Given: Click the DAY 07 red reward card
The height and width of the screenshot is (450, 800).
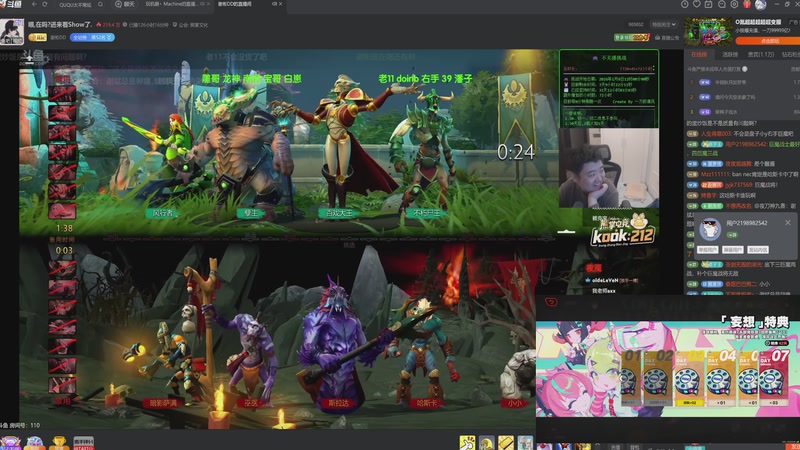Looking at the screenshot, I should tap(774, 378).
